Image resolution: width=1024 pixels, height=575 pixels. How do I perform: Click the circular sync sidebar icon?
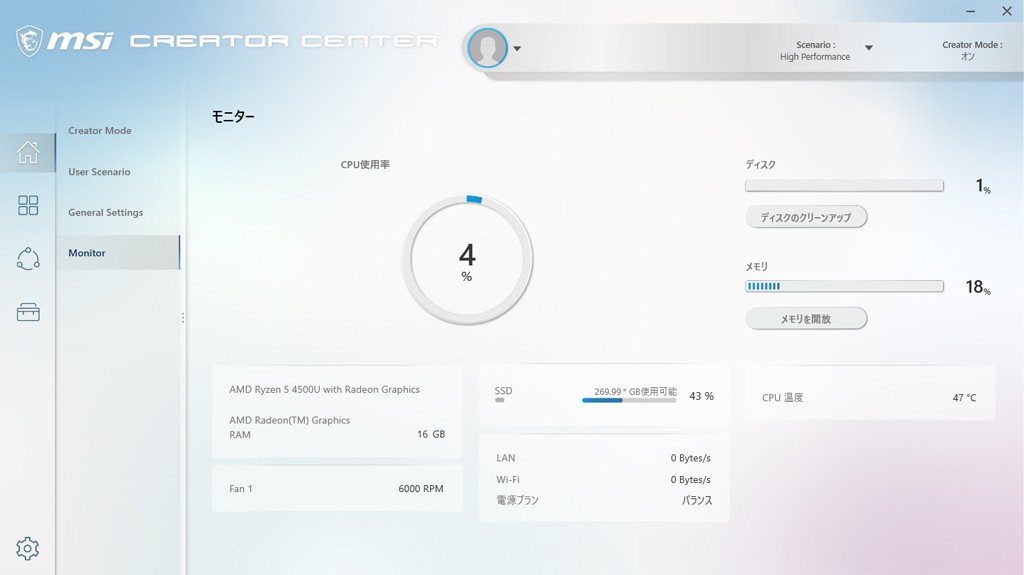click(x=28, y=259)
